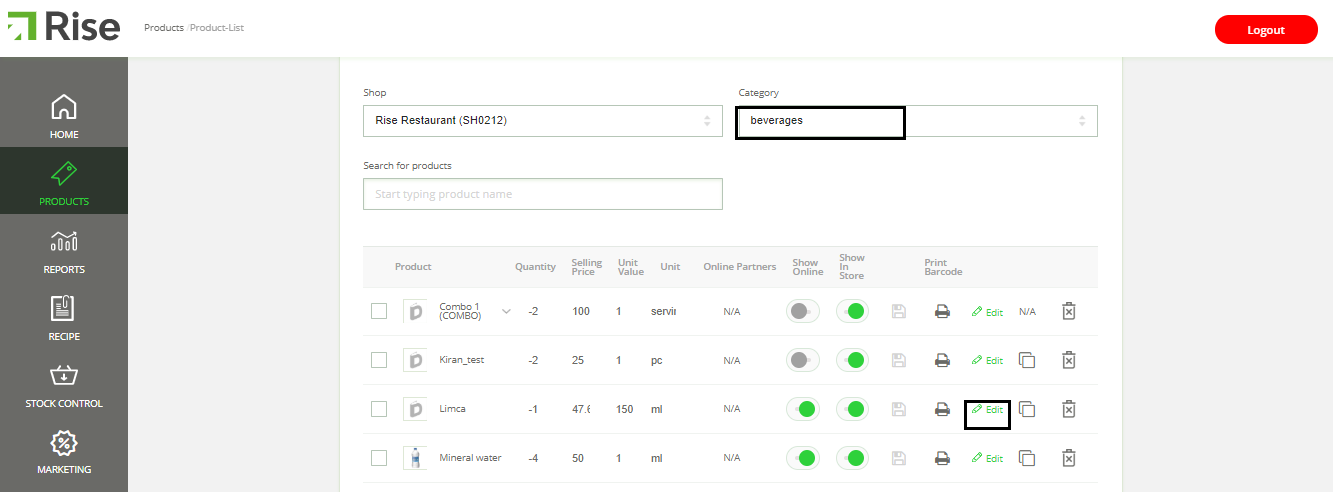The height and width of the screenshot is (492, 1333).
Task: Click Limca unit value 150
Action: tap(625, 409)
